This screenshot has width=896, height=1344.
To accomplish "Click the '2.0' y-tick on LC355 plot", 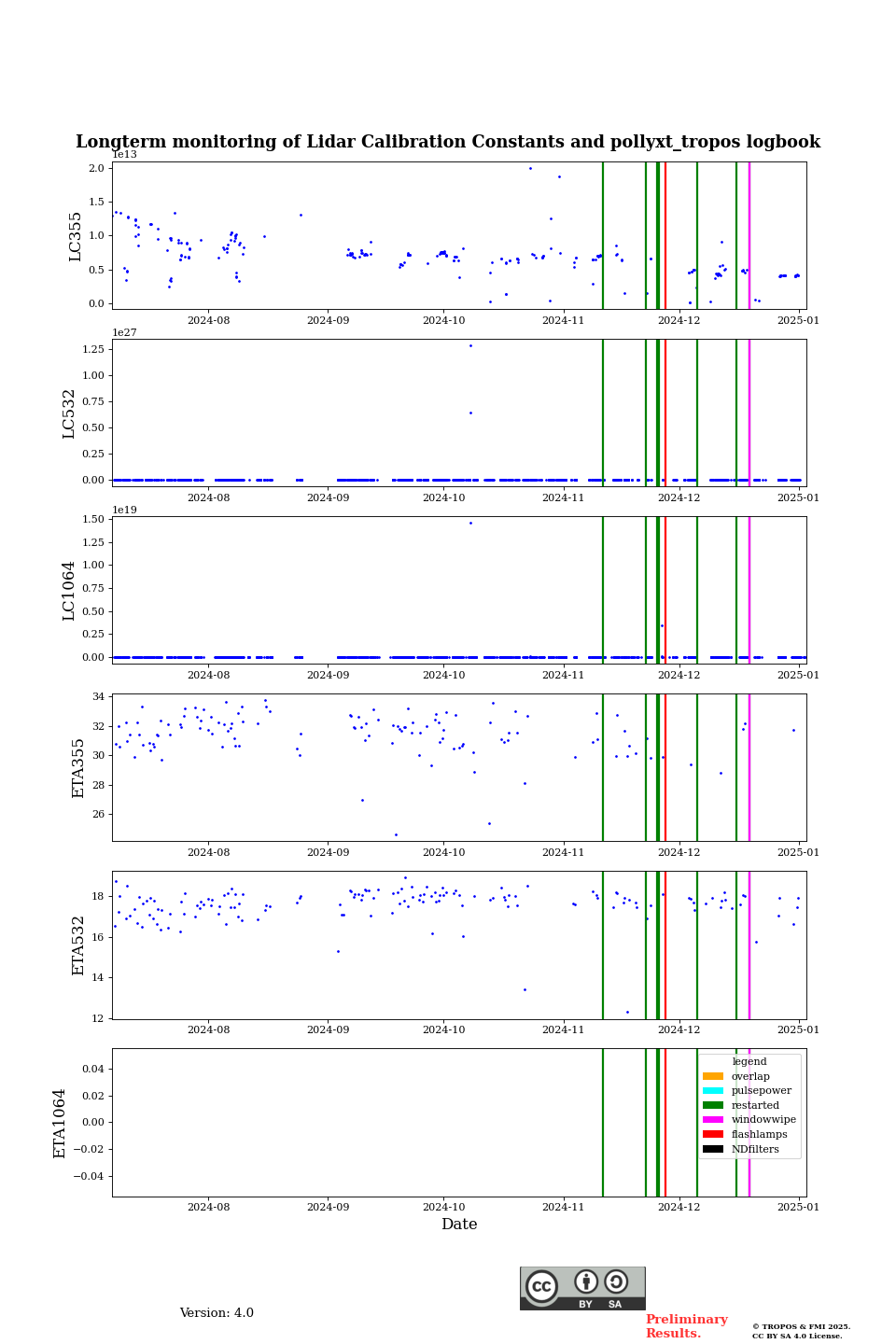I will 97,168.
